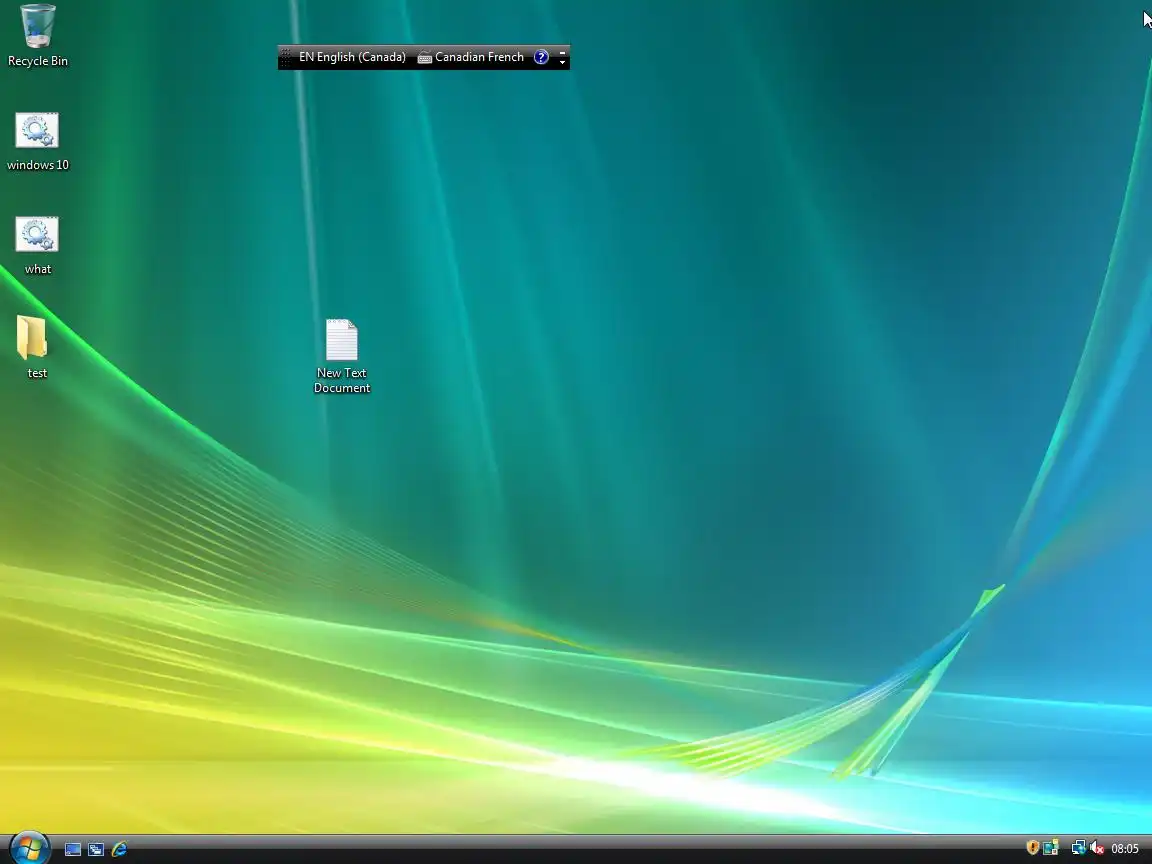
Task: Select the "test" folder on the desktop
Action: (35, 347)
